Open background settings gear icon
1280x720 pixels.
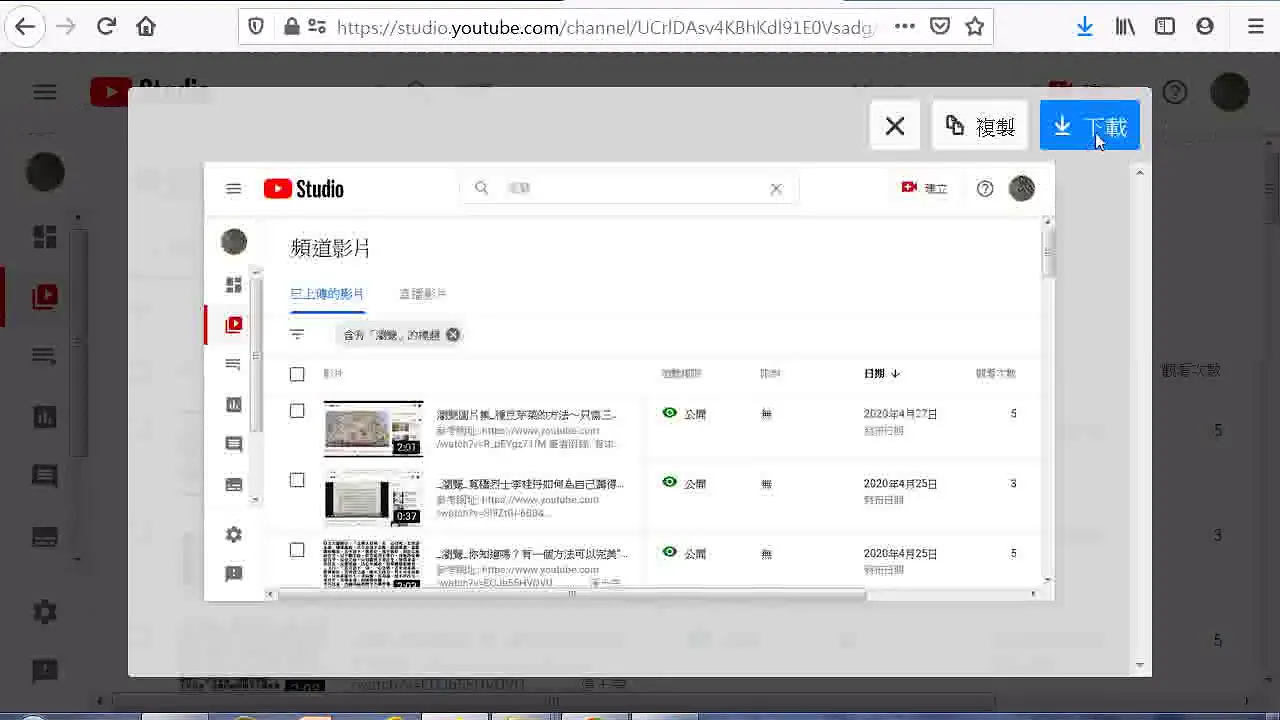click(45, 612)
